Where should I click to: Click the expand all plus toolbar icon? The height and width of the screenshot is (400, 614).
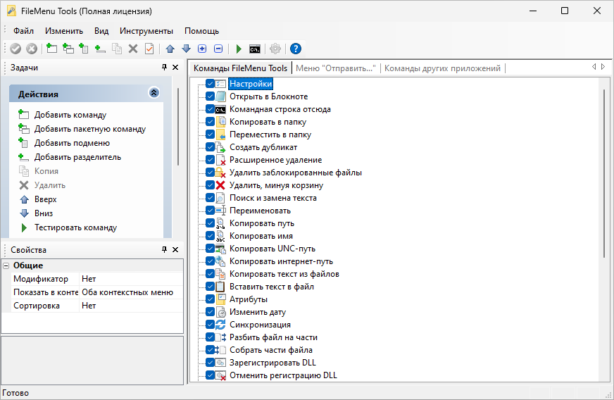pyautogui.click(x=202, y=49)
